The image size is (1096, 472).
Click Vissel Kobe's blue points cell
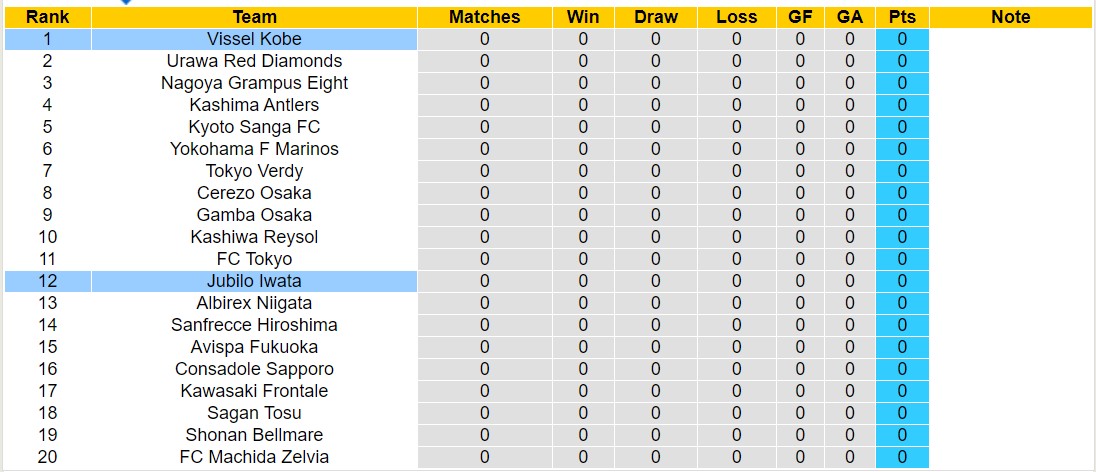[902, 39]
